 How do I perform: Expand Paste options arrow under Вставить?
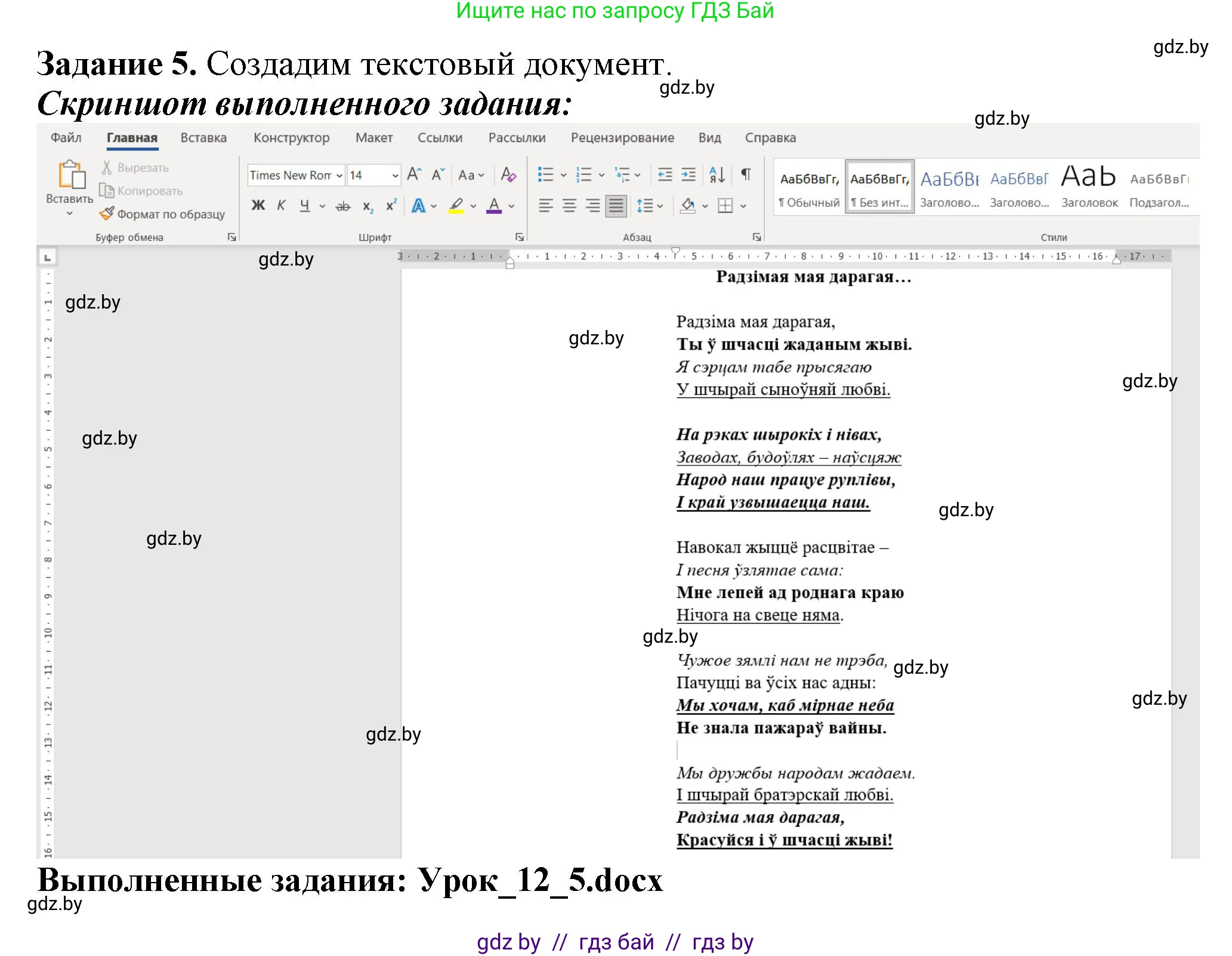70,214
